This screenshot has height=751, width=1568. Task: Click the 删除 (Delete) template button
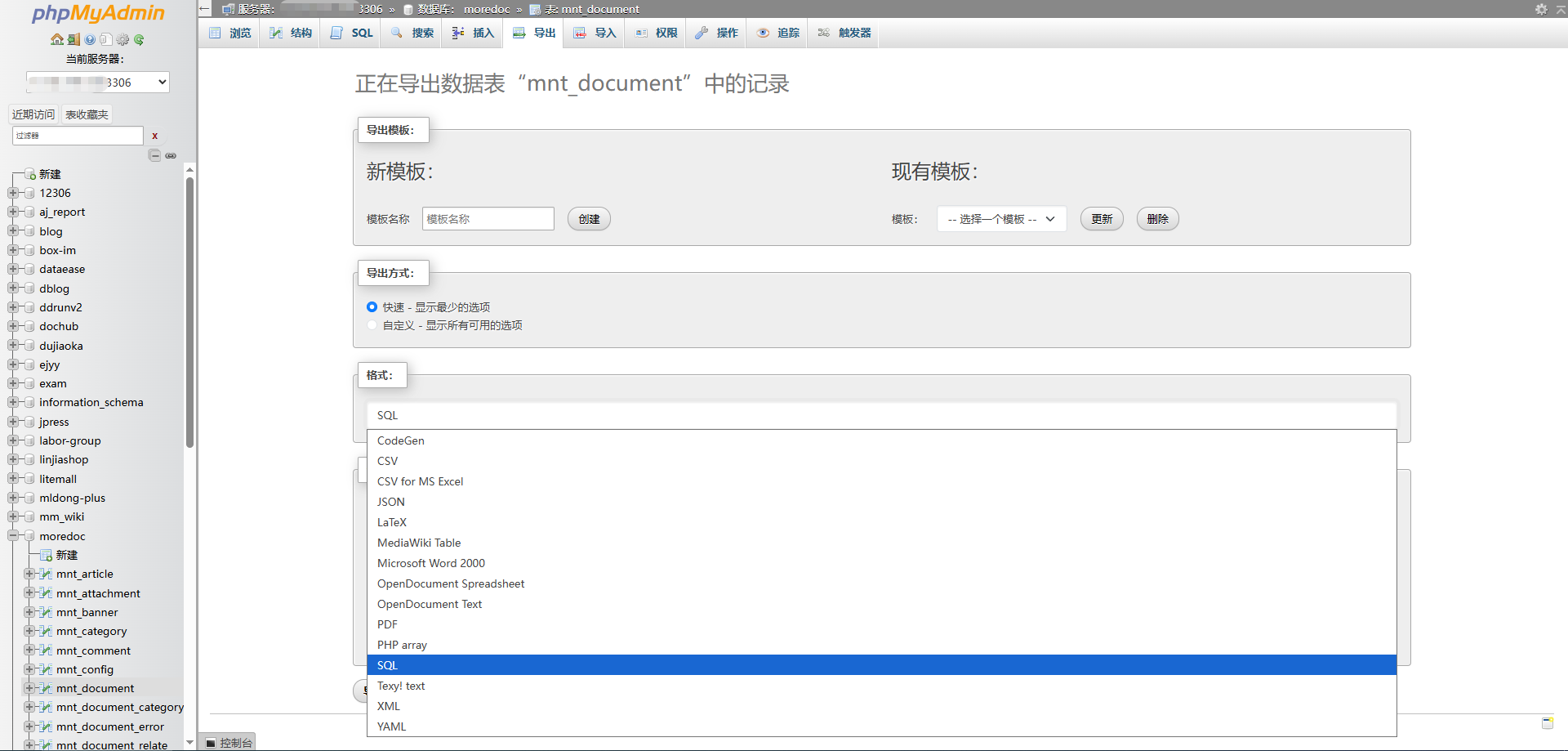pos(1157,219)
